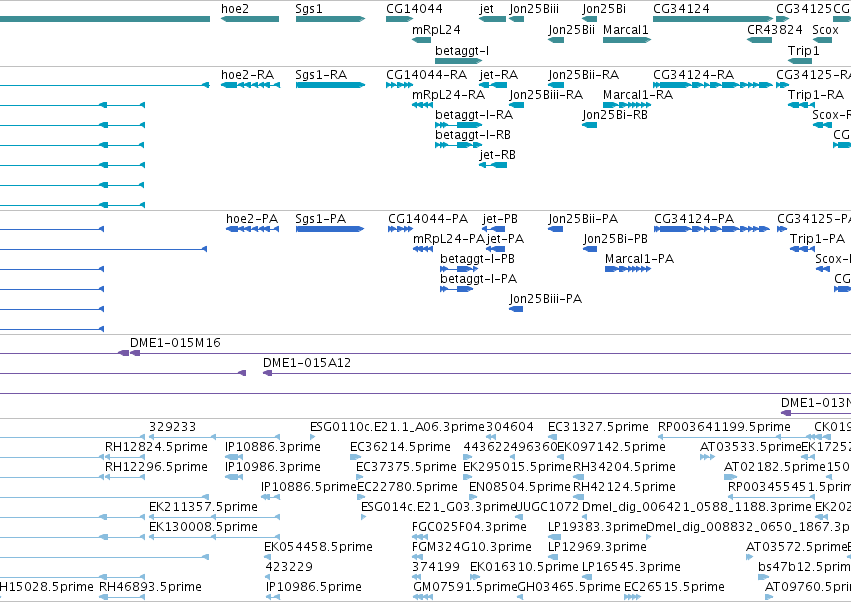
Task: Click the CG34124-PA coding sequence glyph
Action: click(x=712, y=229)
